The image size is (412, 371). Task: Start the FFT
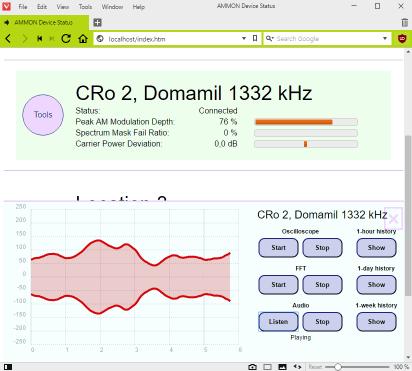[x=278, y=285]
